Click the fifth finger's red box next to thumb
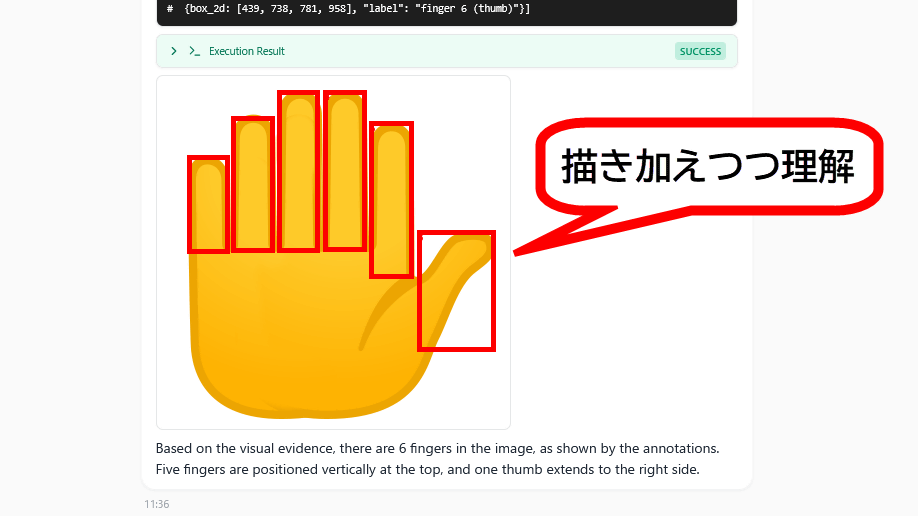 [391, 200]
